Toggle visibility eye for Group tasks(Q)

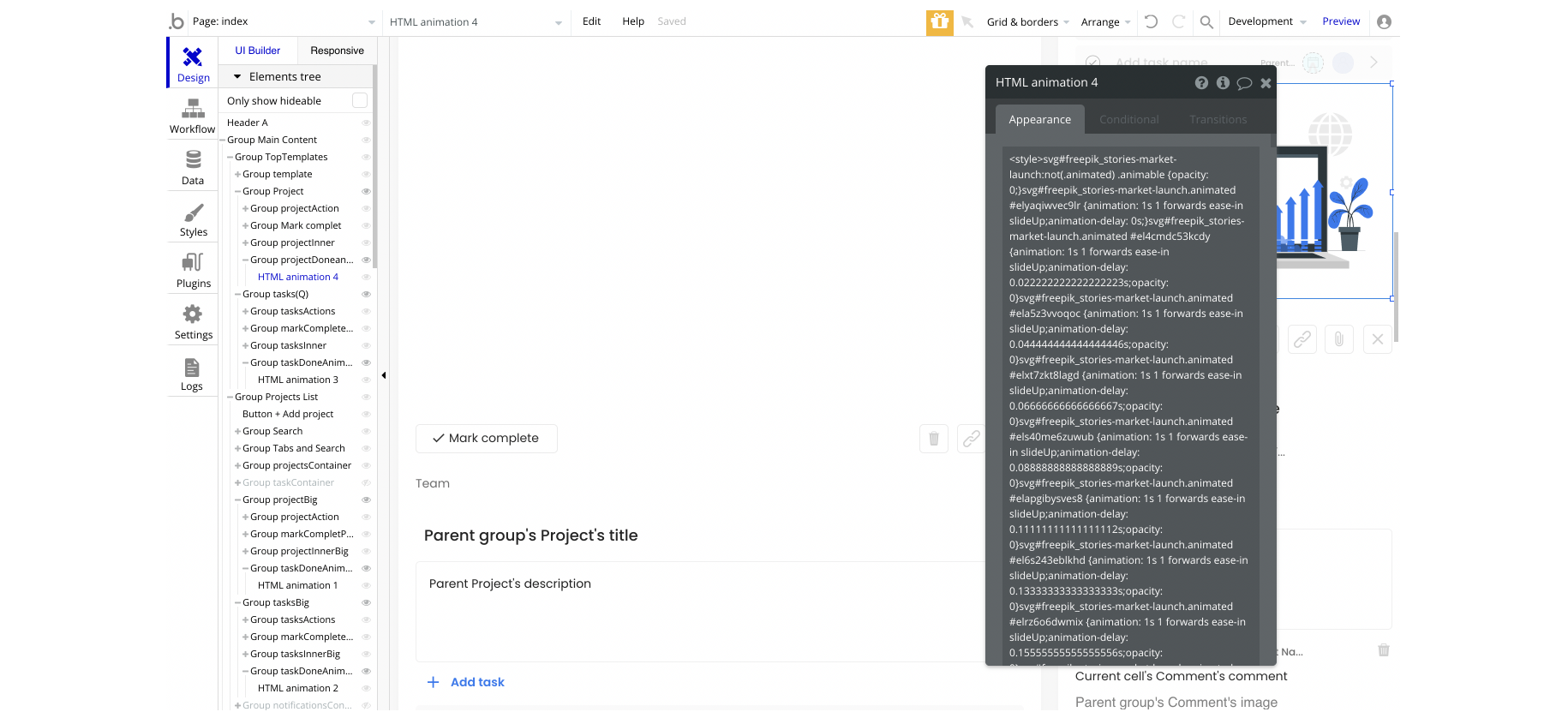(x=366, y=294)
